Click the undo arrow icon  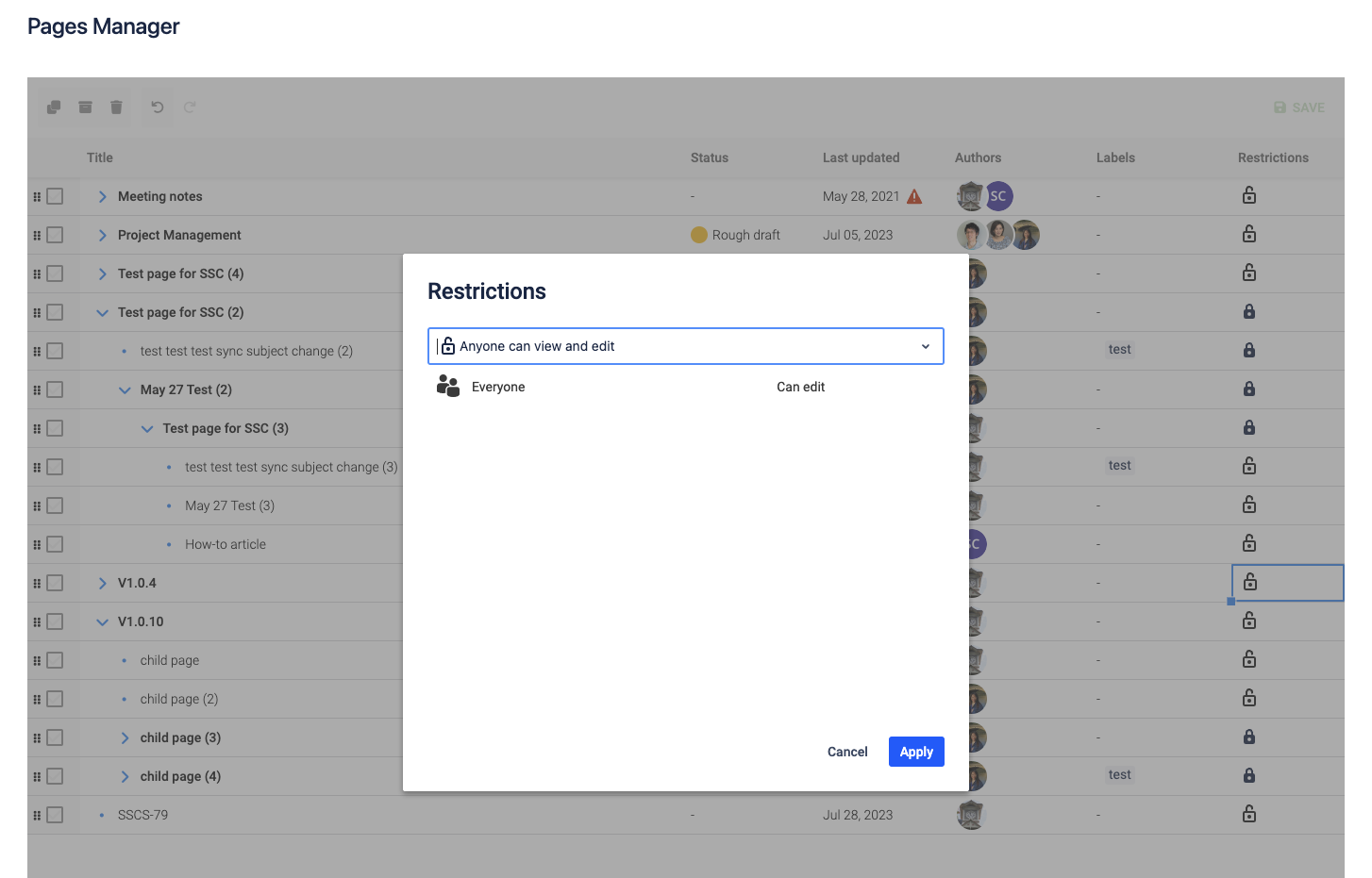coord(158,108)
